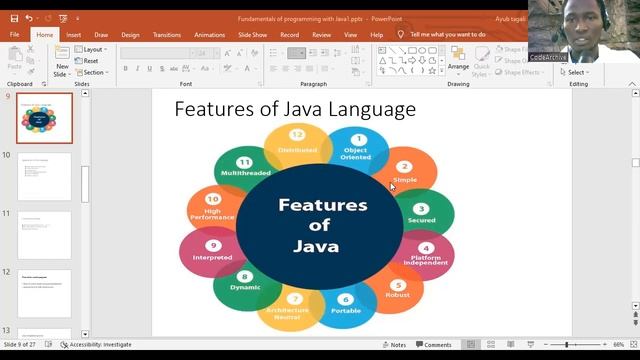Open Clipboard dialog launcher
This screenshot has height=360, width=640.
coord(44,84)
